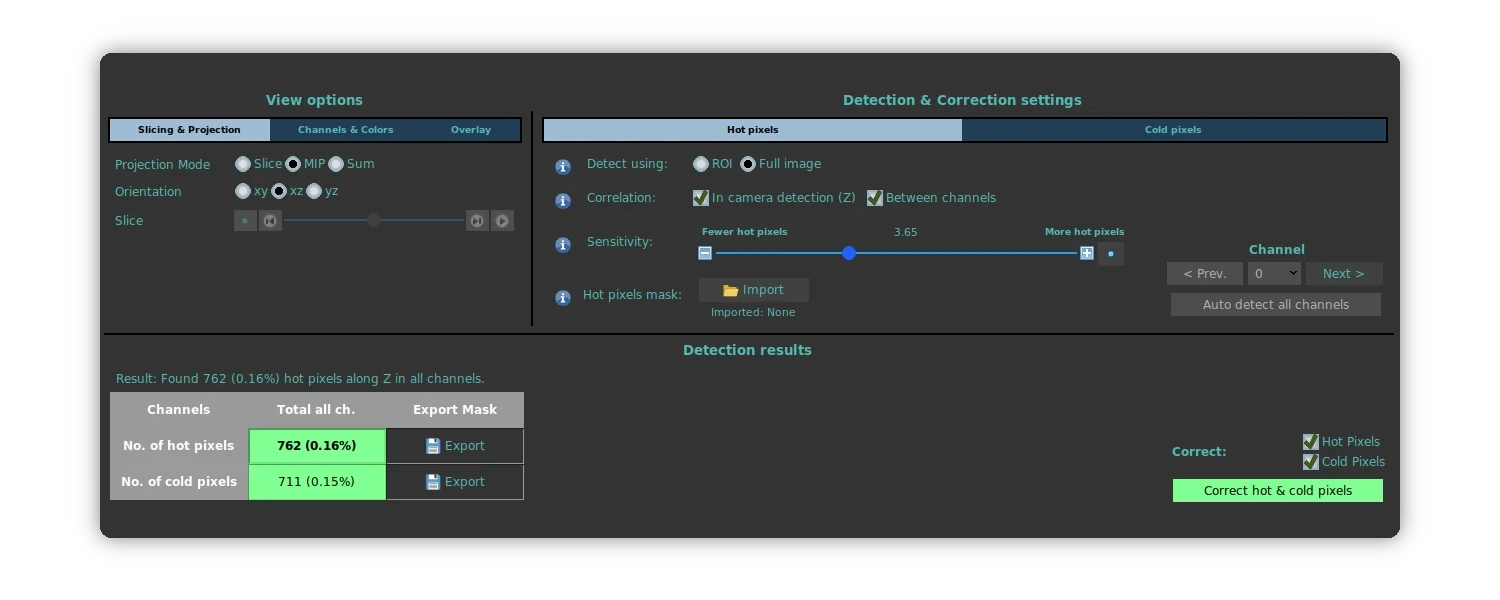Click the info icon for Hot pixels mask
Image resolution: width=1500 pixels, height=600 pixels.
click(x=563, y=297)
